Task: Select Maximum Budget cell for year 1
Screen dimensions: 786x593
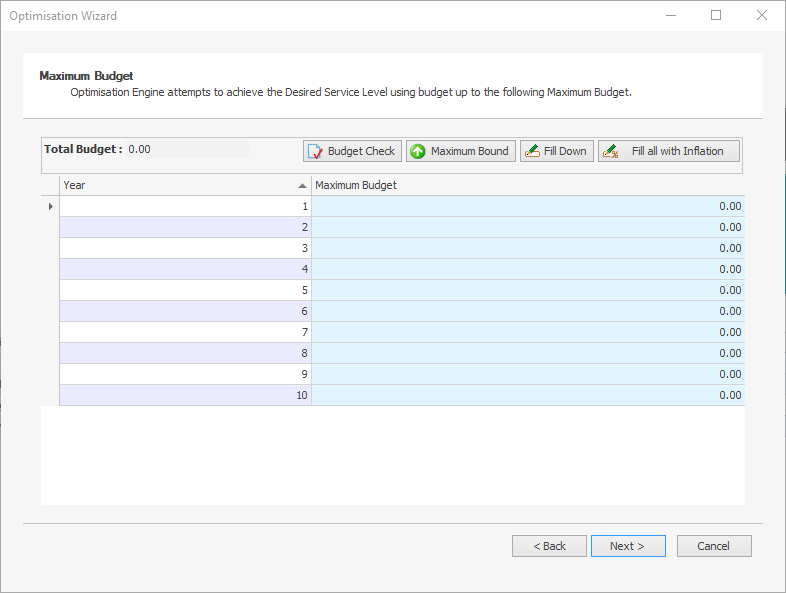Action: tap(528, 206)
